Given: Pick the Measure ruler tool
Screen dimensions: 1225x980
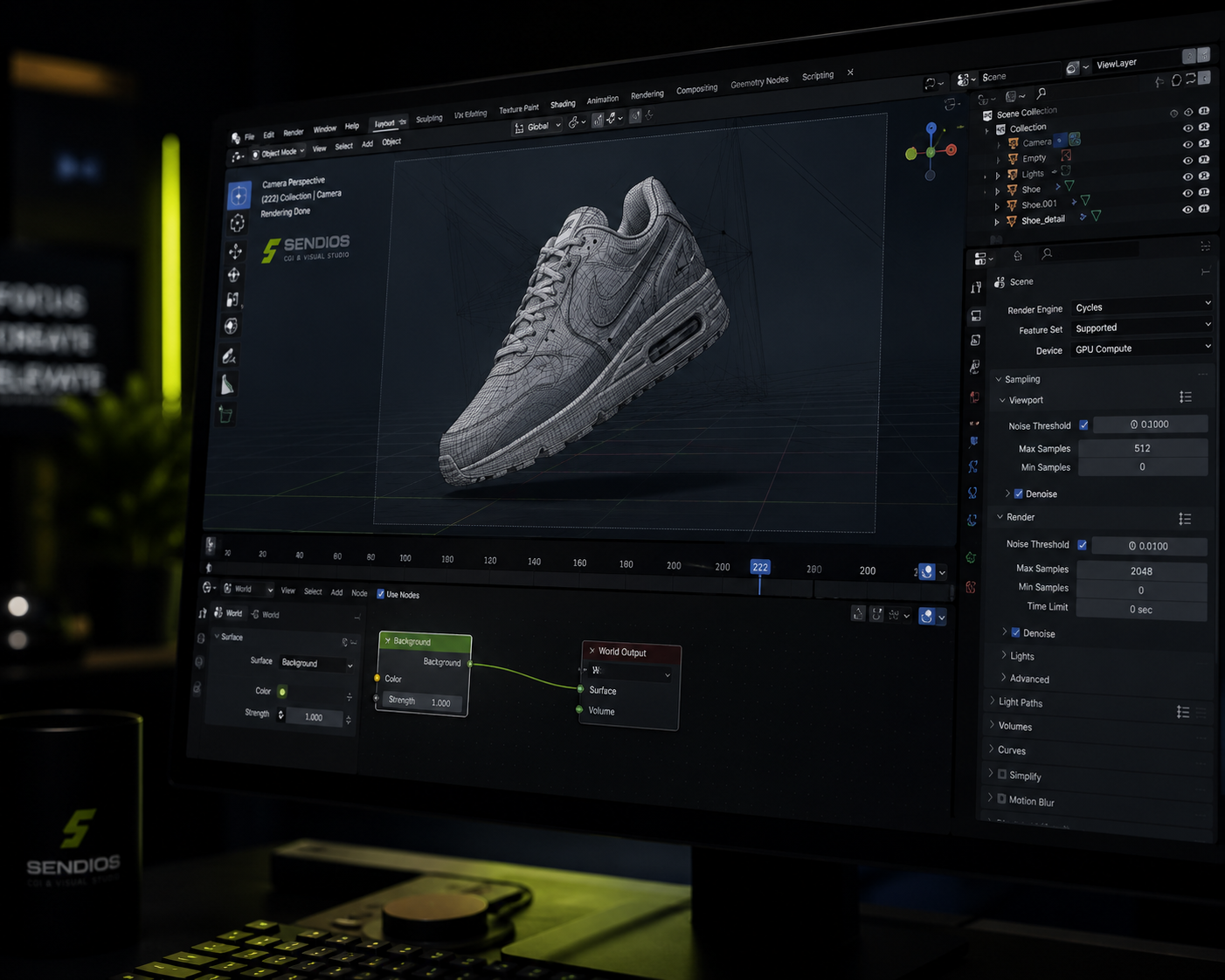Looking at the screenshot, I should tap(227, 384).
